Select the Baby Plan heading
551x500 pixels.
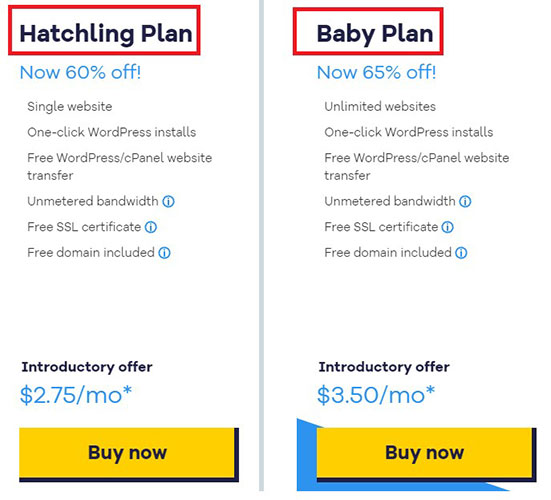point(375,34)
